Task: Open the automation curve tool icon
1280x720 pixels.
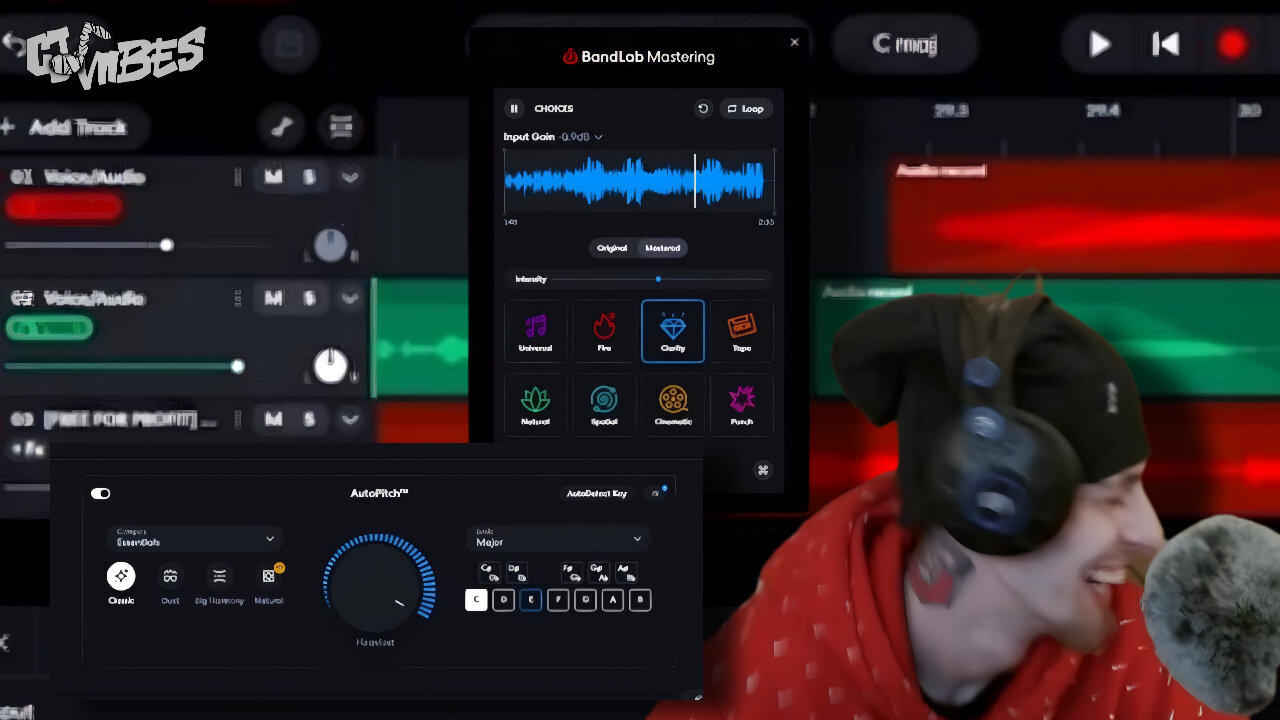Action: pyautogui.click(x=282, y=127)
